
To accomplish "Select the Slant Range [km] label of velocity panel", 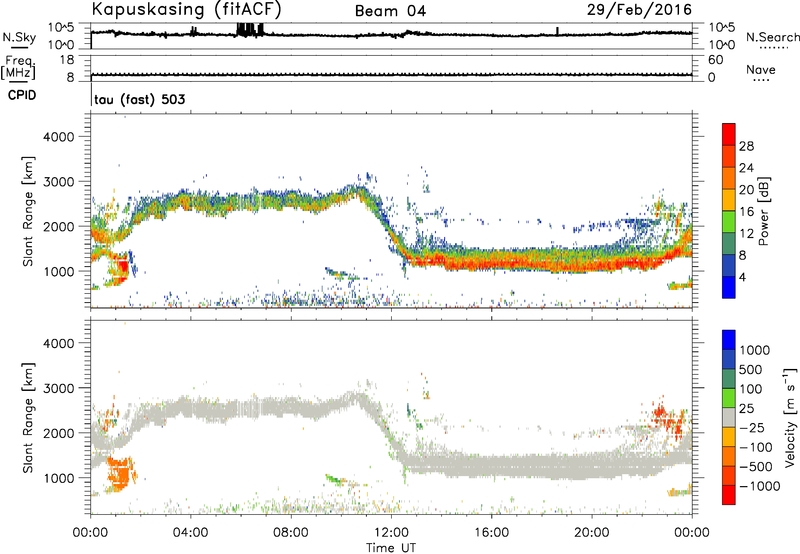I will tap(28, 418).
